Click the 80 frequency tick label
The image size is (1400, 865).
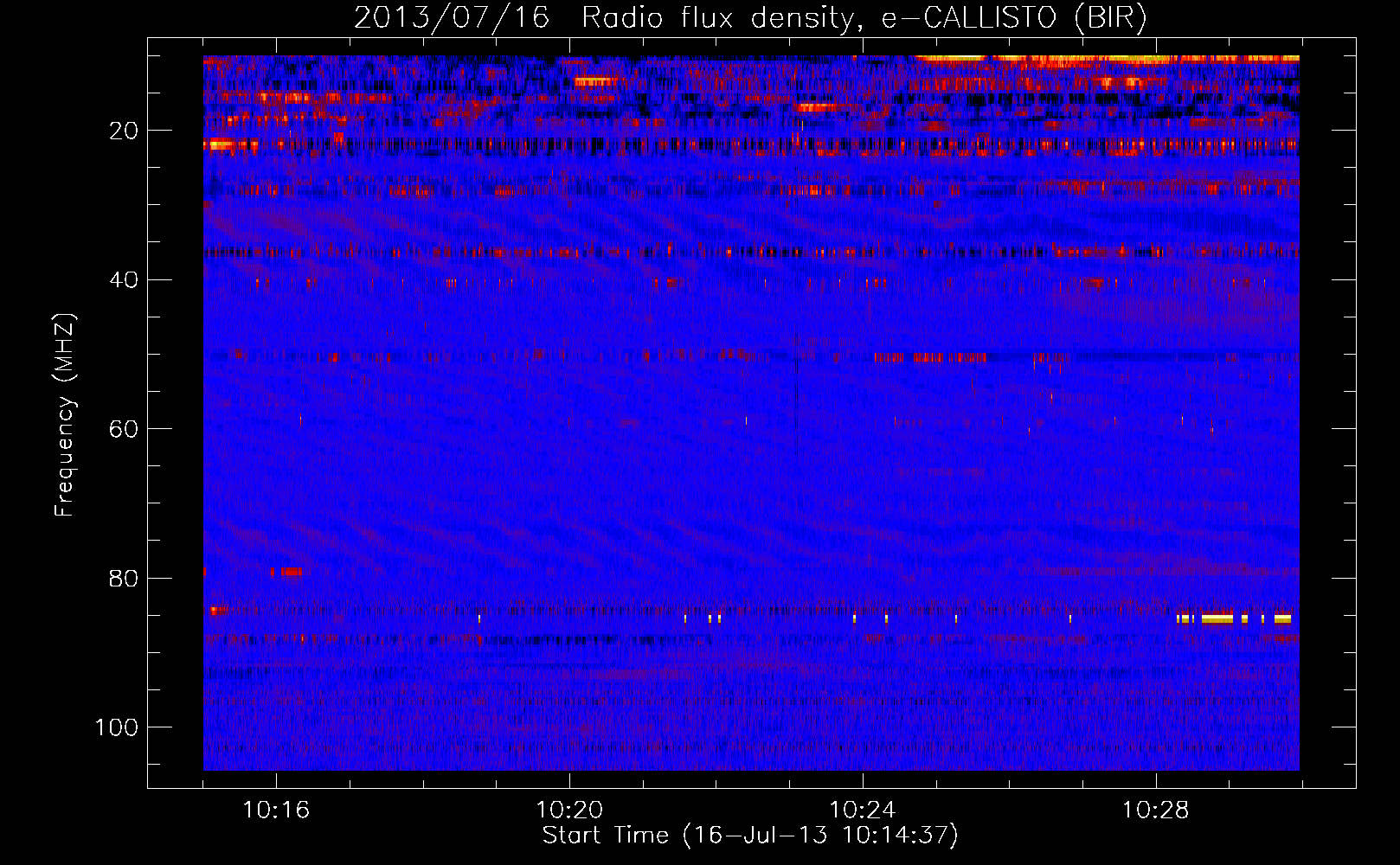coord(124,578)
